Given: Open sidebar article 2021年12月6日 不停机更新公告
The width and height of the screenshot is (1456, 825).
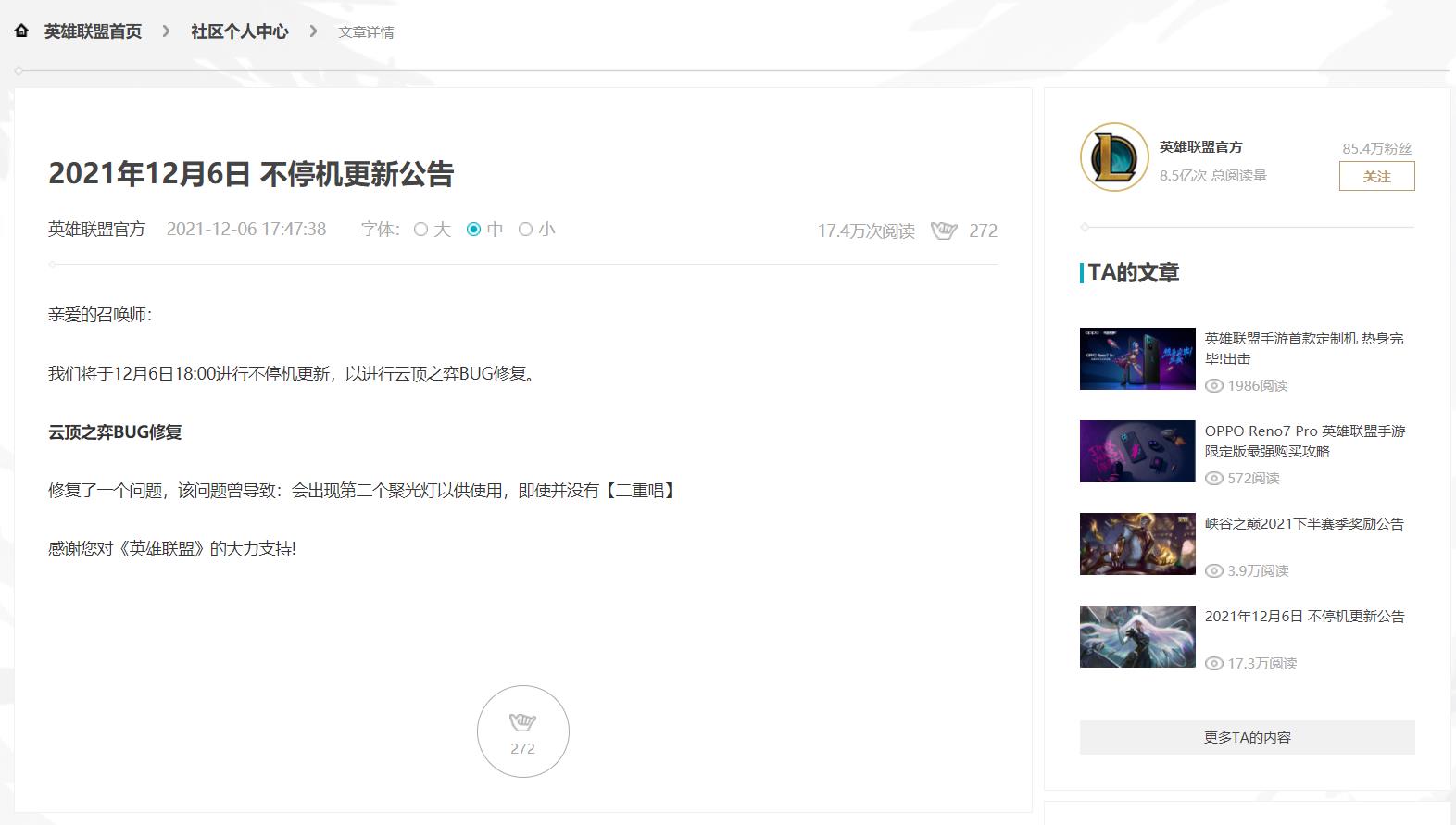Looking at the screenshot, I should (x=1305, y=617).
